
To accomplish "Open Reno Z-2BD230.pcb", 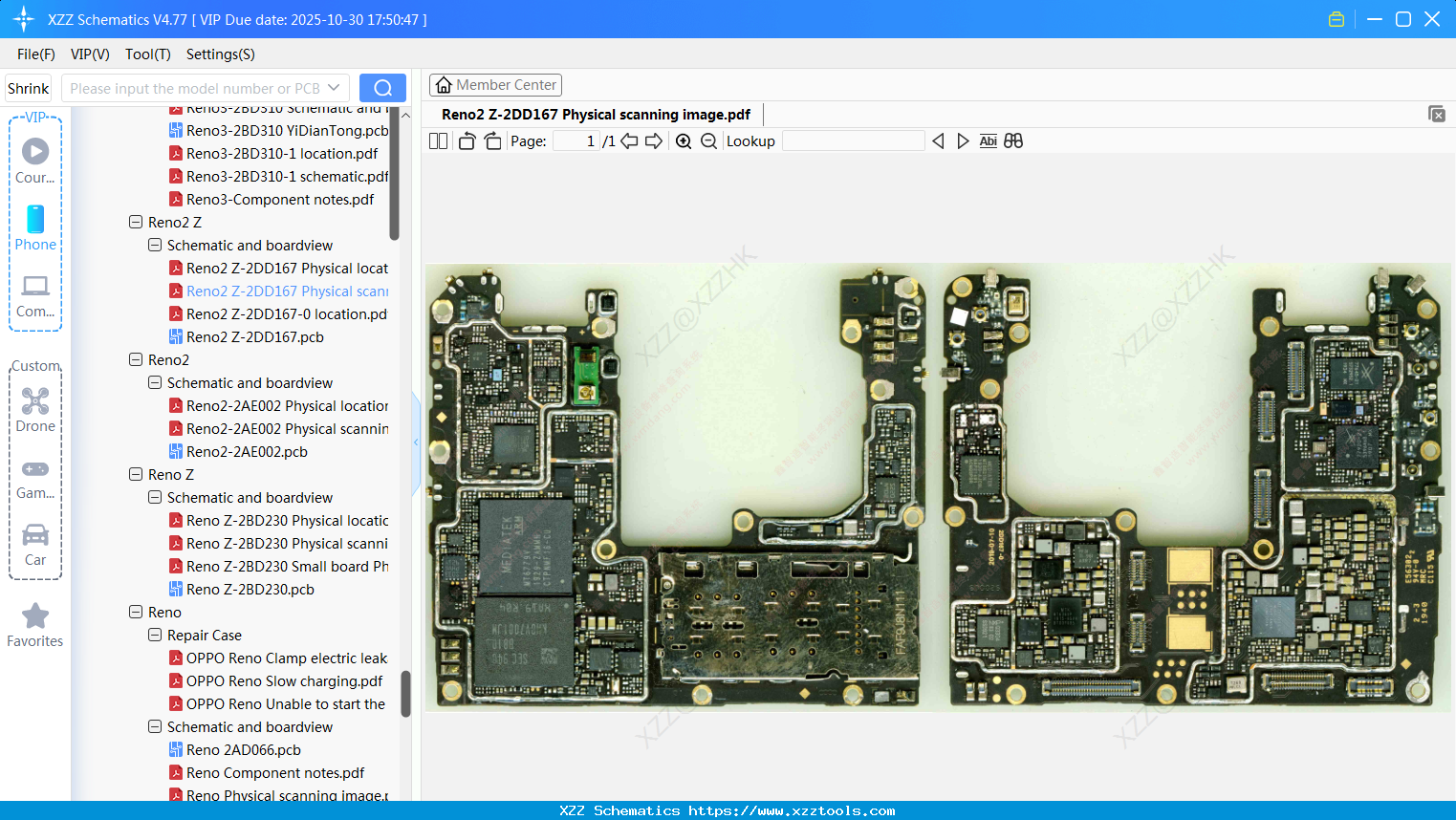I will 242,589.
